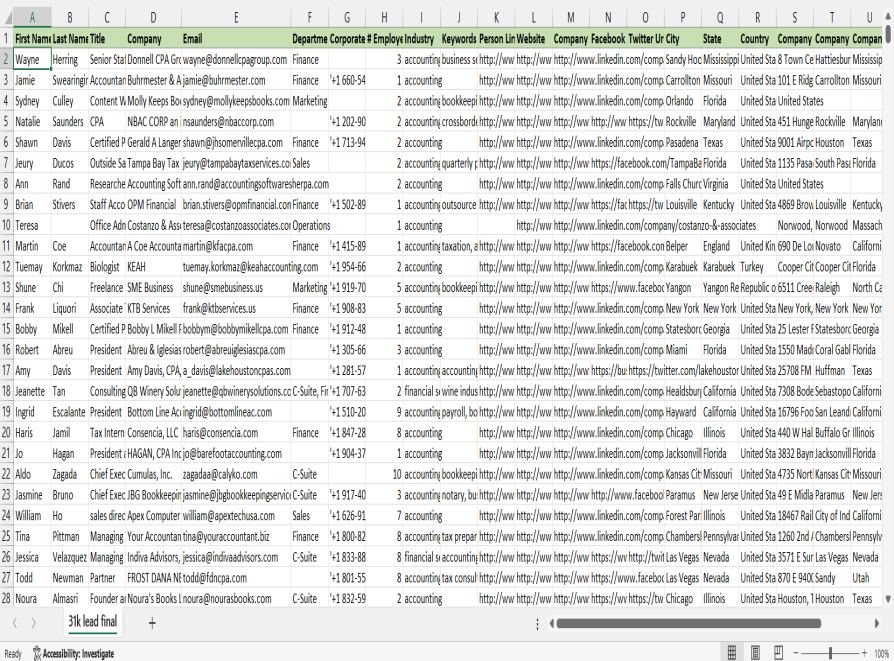Select column E header
Image resolution: width=894 pixels, height=661 pixels.
(235, 18)
